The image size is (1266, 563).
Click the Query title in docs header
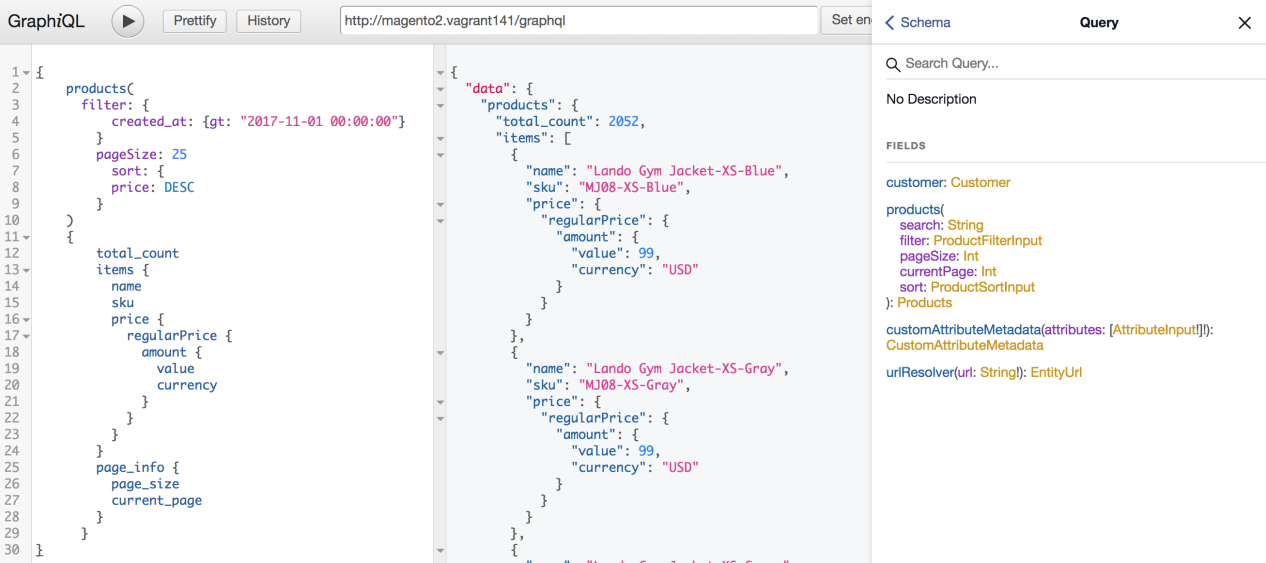(1099, 23)
